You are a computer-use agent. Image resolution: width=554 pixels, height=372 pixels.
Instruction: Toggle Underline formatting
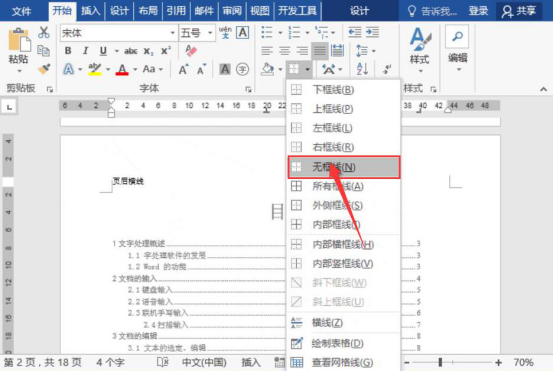[x=103, y=51]
